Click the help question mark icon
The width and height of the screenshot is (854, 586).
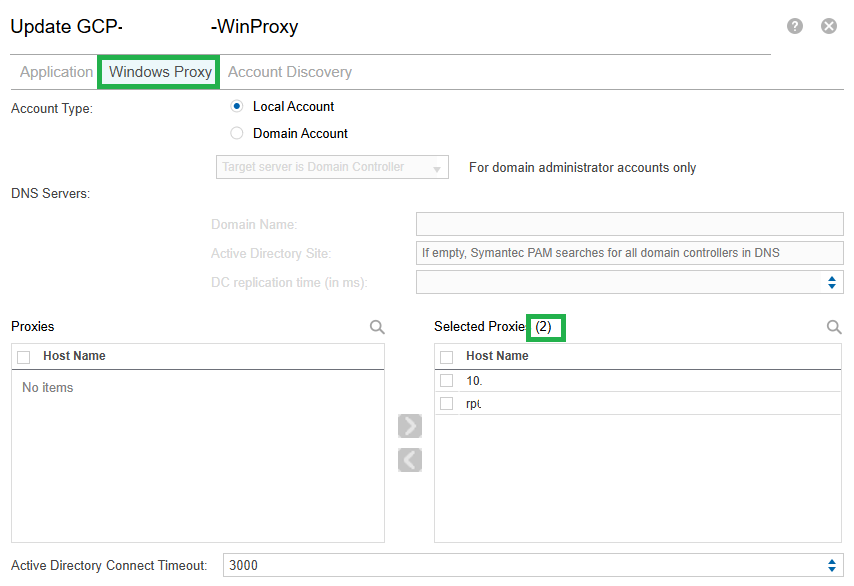[x=795, y=27]
